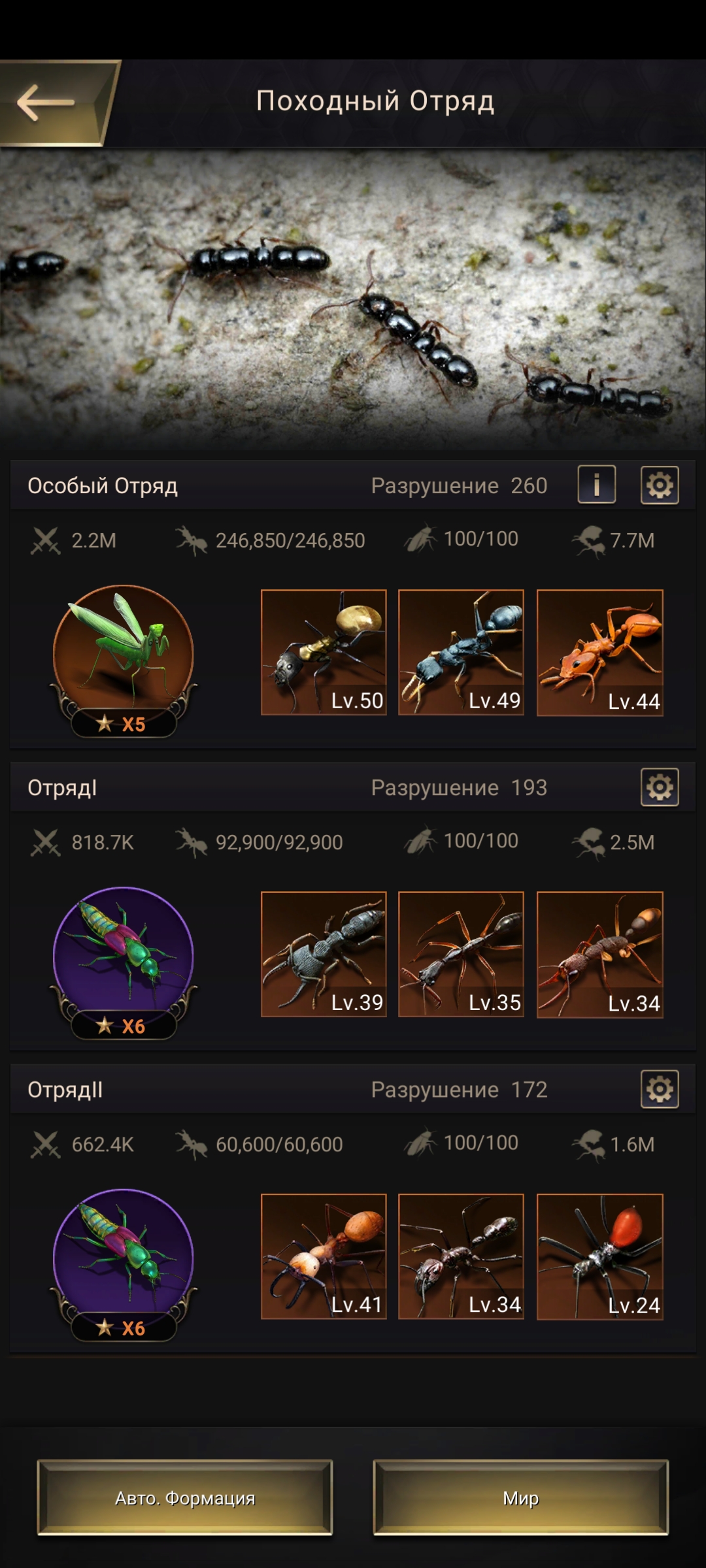This screenshot has height=1568, width=706.
Task: Select the Lv.49 blue ant card
Action: (x=461, y=652)
